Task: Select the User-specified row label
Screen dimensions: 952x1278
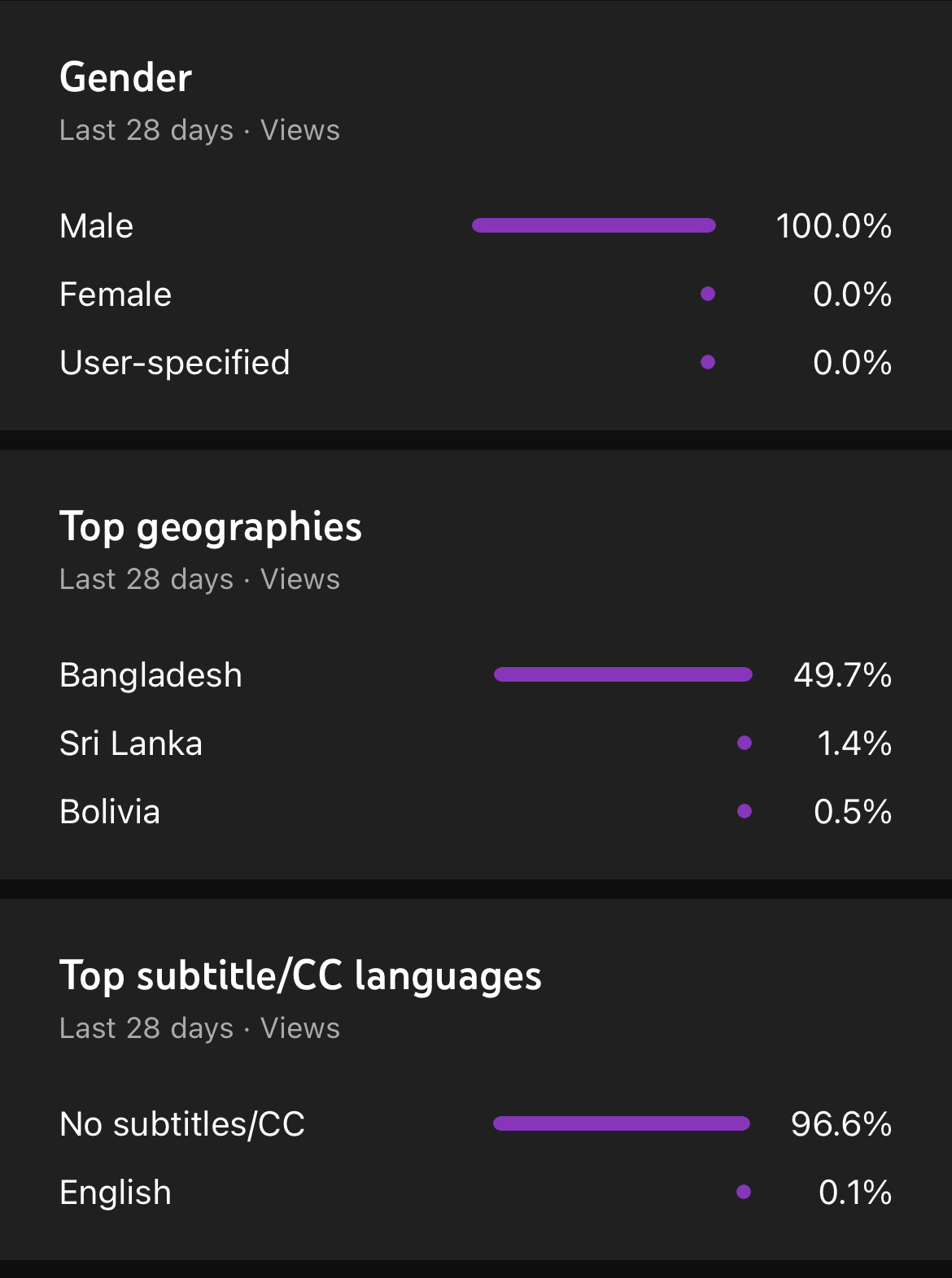Action: click(x=175, y=363)
